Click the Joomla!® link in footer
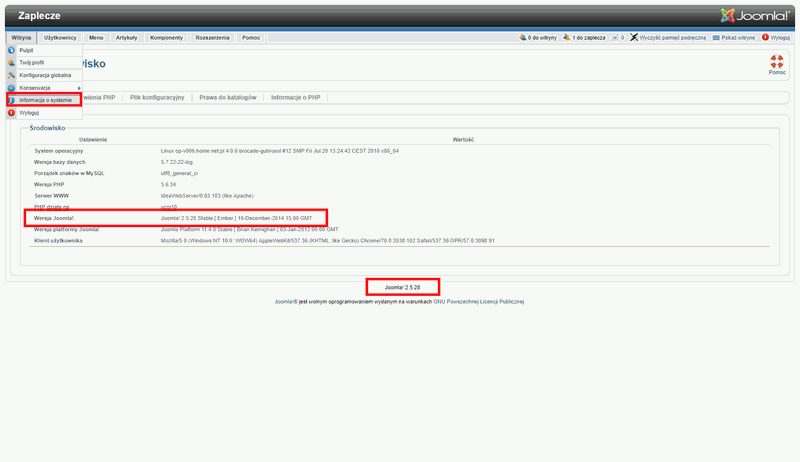The width and height of the screenshot is (800, 462). pyautogui.click(x=286, y=302)
